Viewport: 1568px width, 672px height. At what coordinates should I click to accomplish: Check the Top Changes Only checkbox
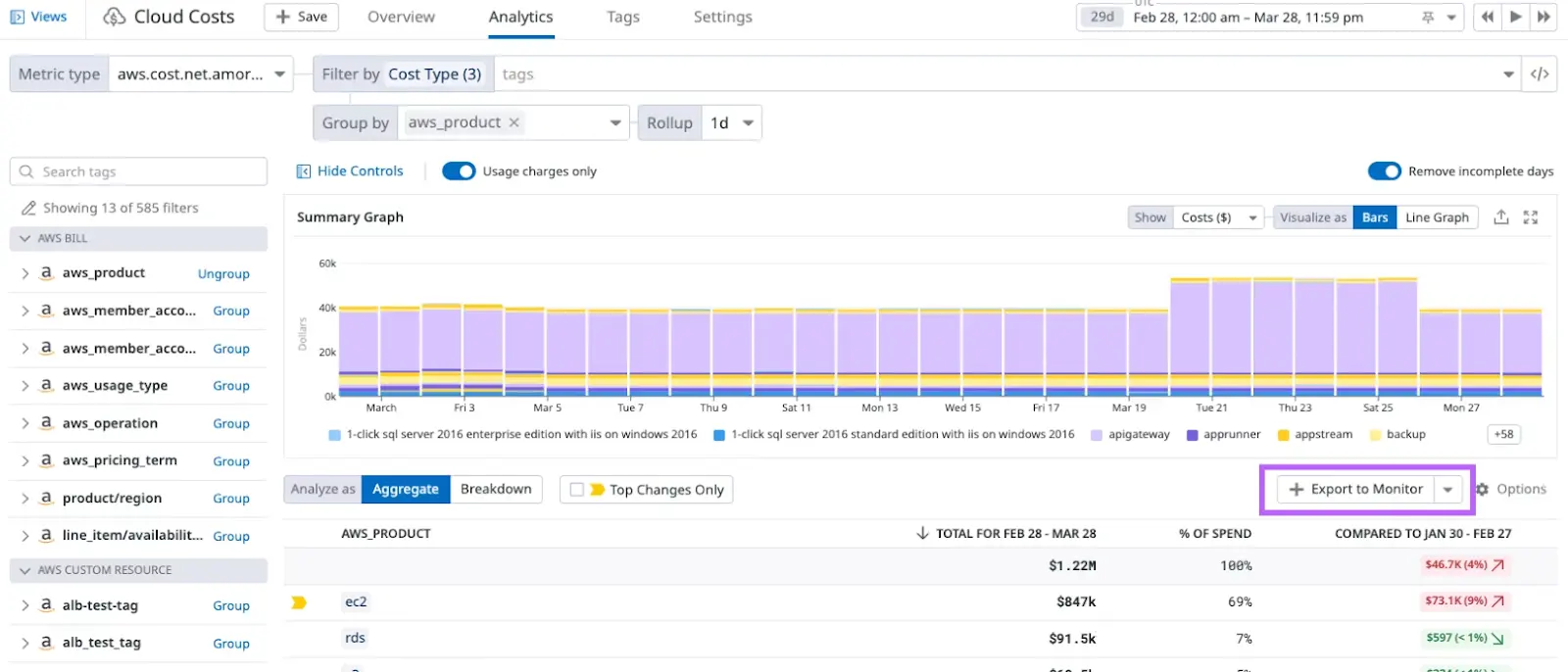pyautogui.click(x=577, y=490)
